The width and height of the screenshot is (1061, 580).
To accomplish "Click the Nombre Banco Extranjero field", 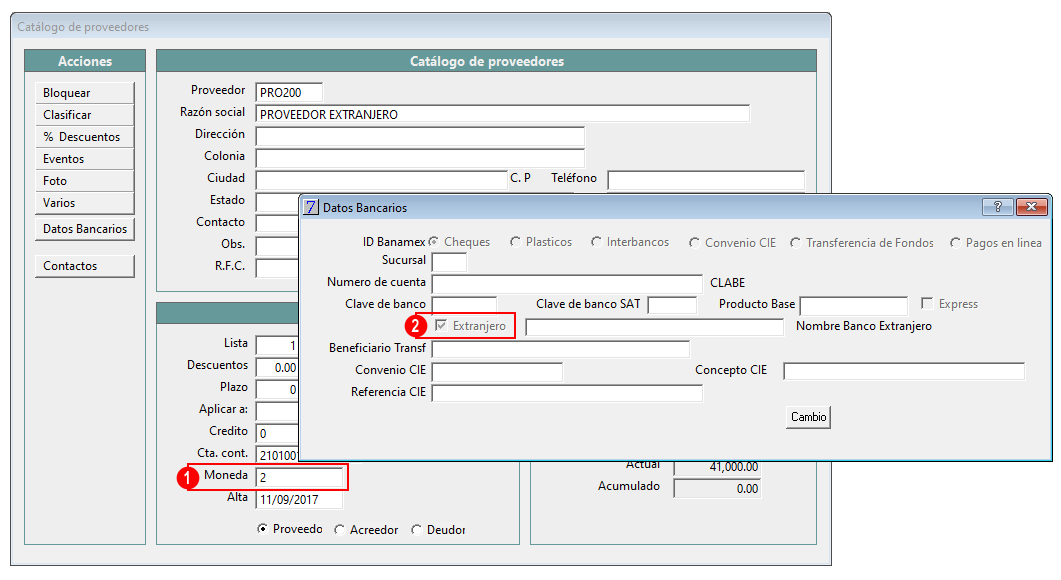I will click(654, 327).
